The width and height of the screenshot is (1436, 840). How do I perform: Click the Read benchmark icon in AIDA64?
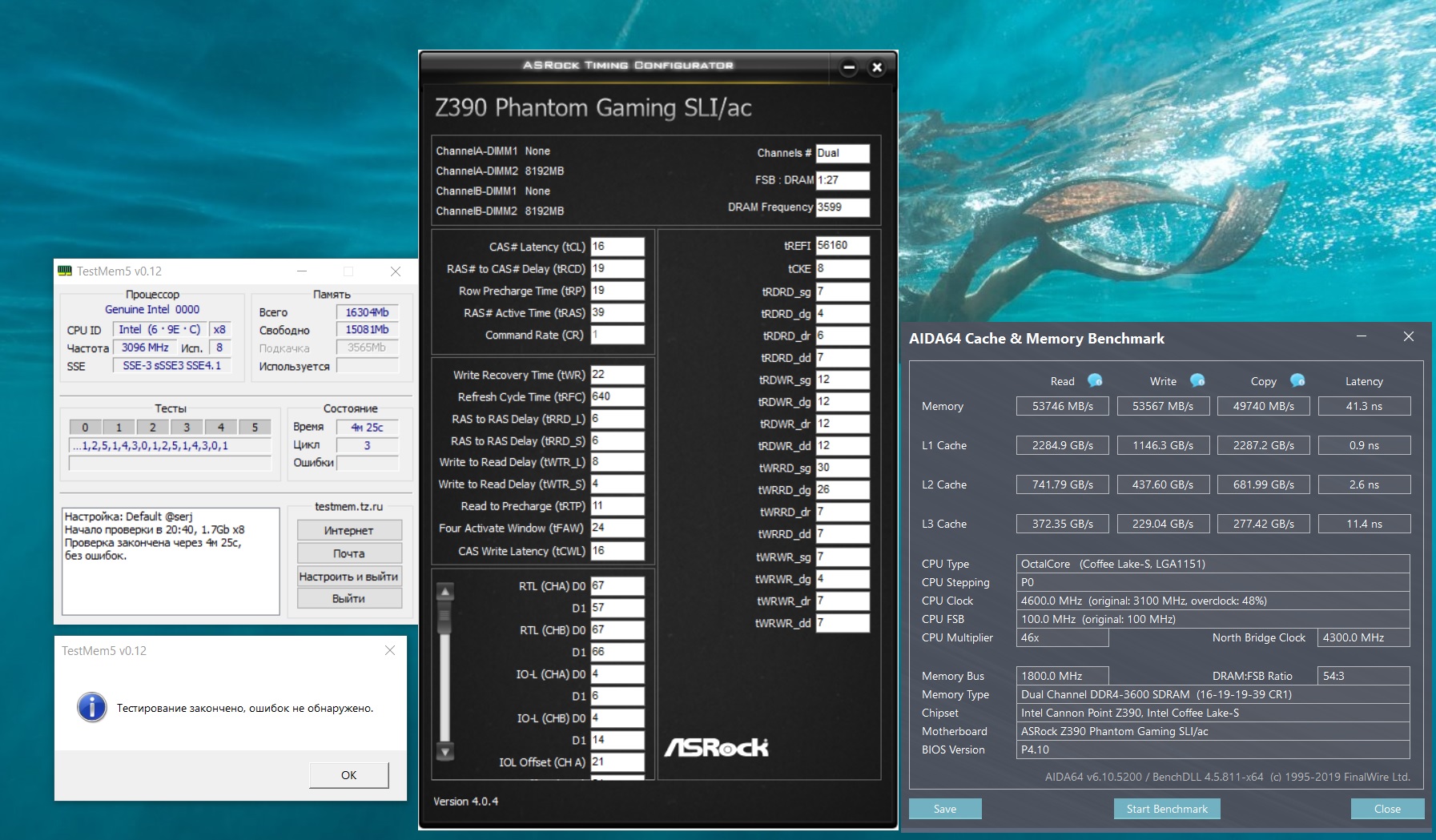click(x=1095, y=380)
